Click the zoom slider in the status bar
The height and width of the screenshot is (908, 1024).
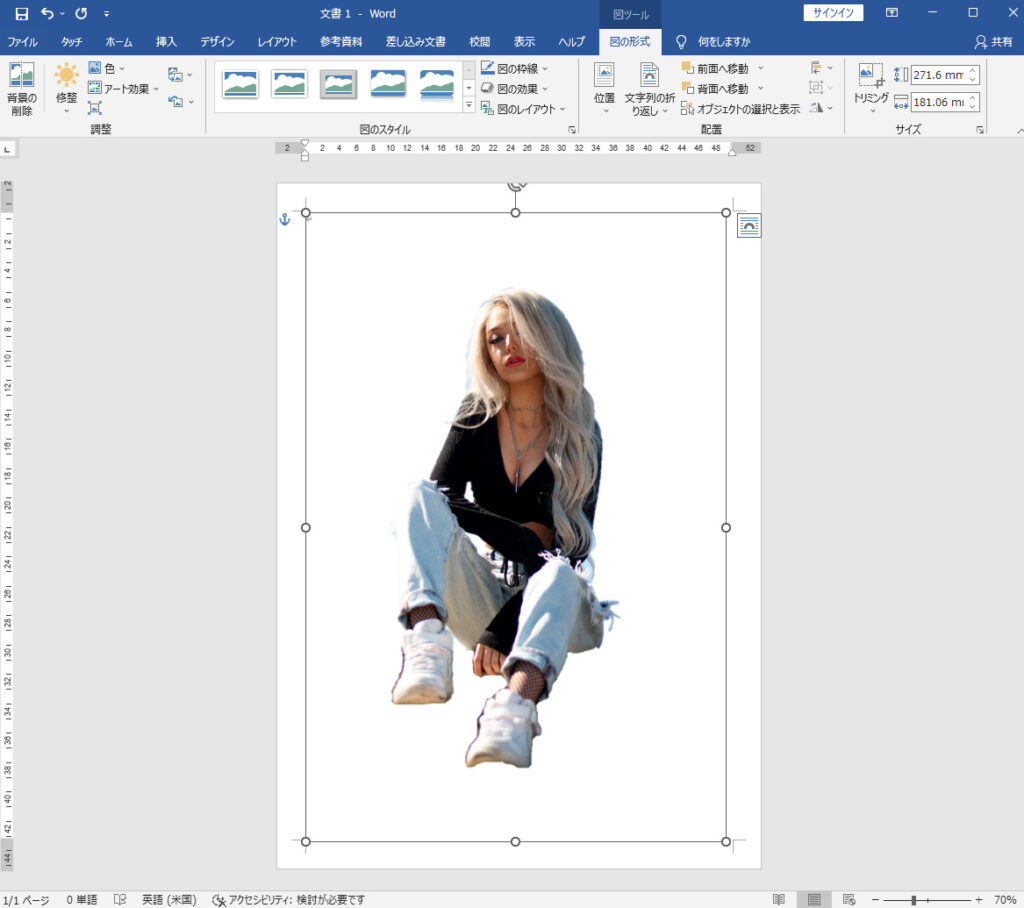[x=913, y=900]
